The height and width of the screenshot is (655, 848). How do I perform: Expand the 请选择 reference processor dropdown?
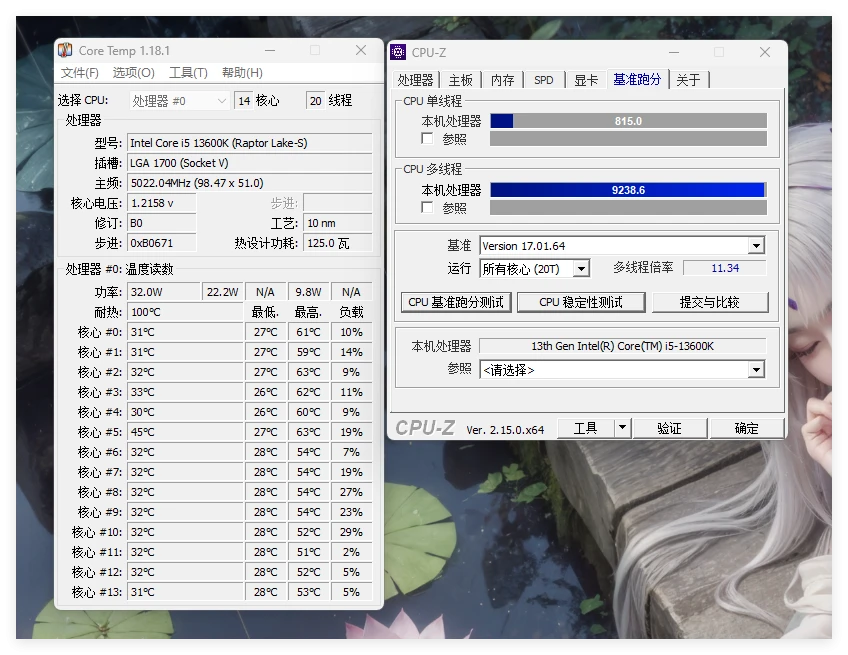pos(756,370)
